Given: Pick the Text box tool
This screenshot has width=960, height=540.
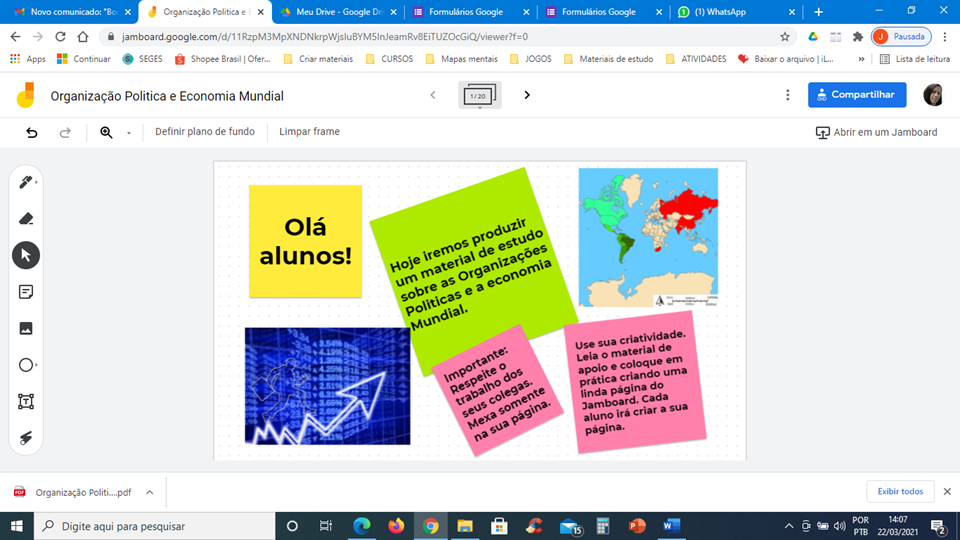Looking at the screenshot, I should coord(26,401).
